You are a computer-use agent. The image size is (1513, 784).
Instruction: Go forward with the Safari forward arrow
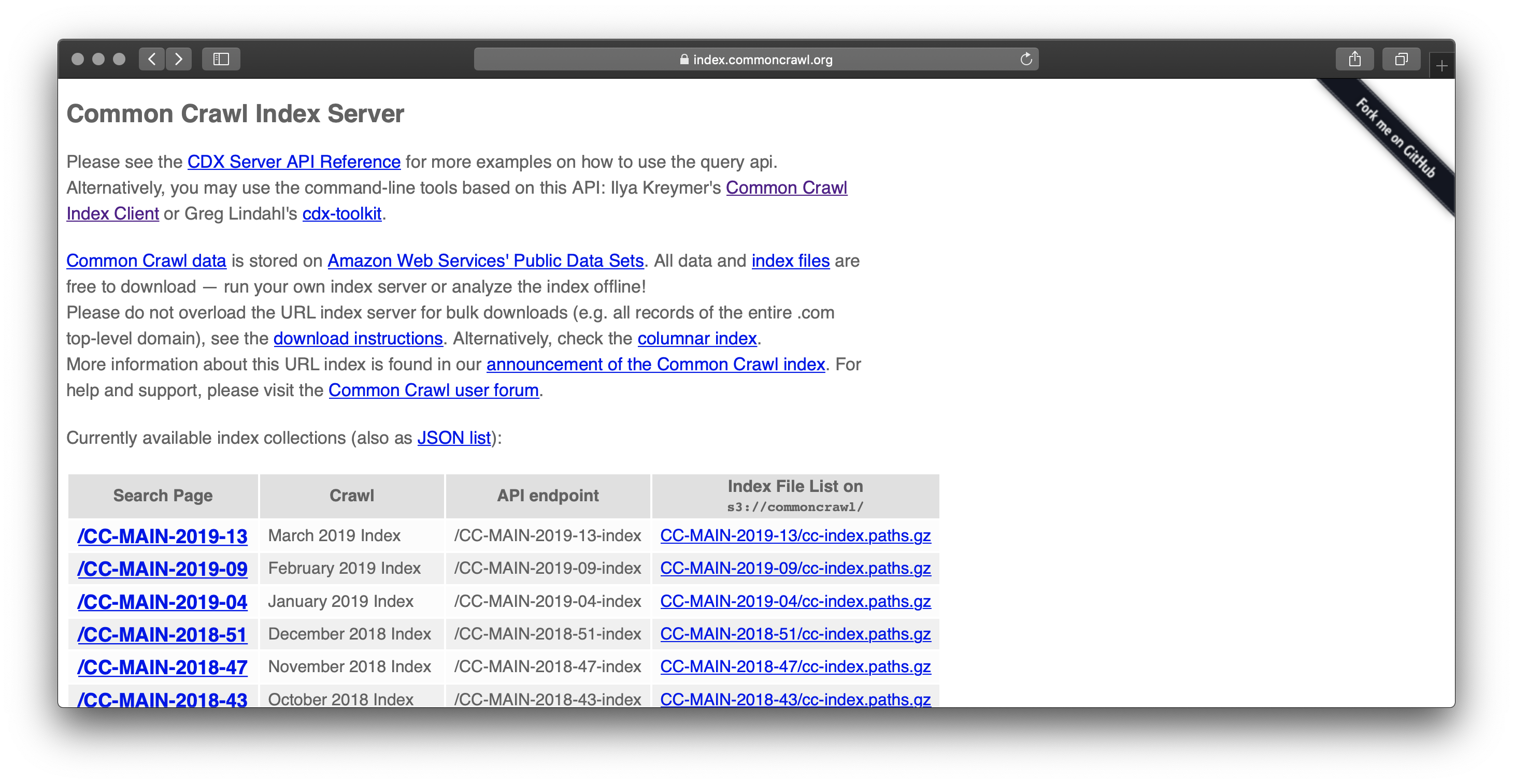pyautogui.click(x=179, y=59)
